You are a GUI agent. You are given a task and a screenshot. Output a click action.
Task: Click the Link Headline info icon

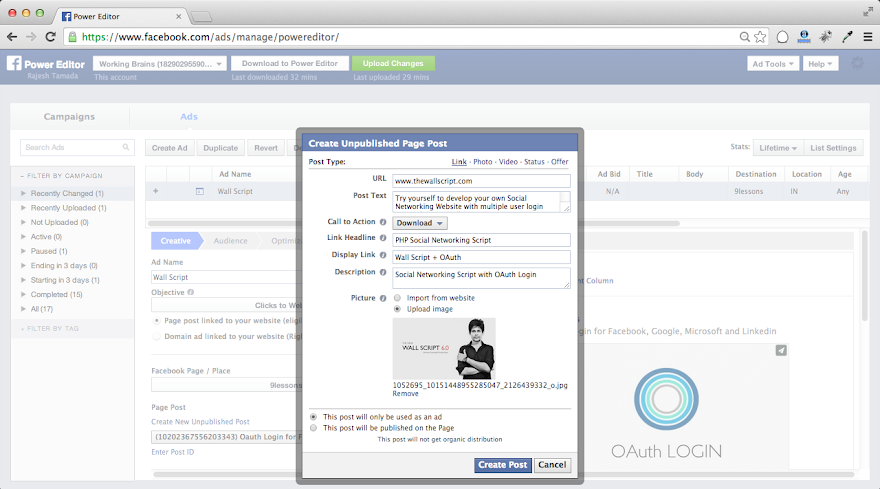[383, 238]
